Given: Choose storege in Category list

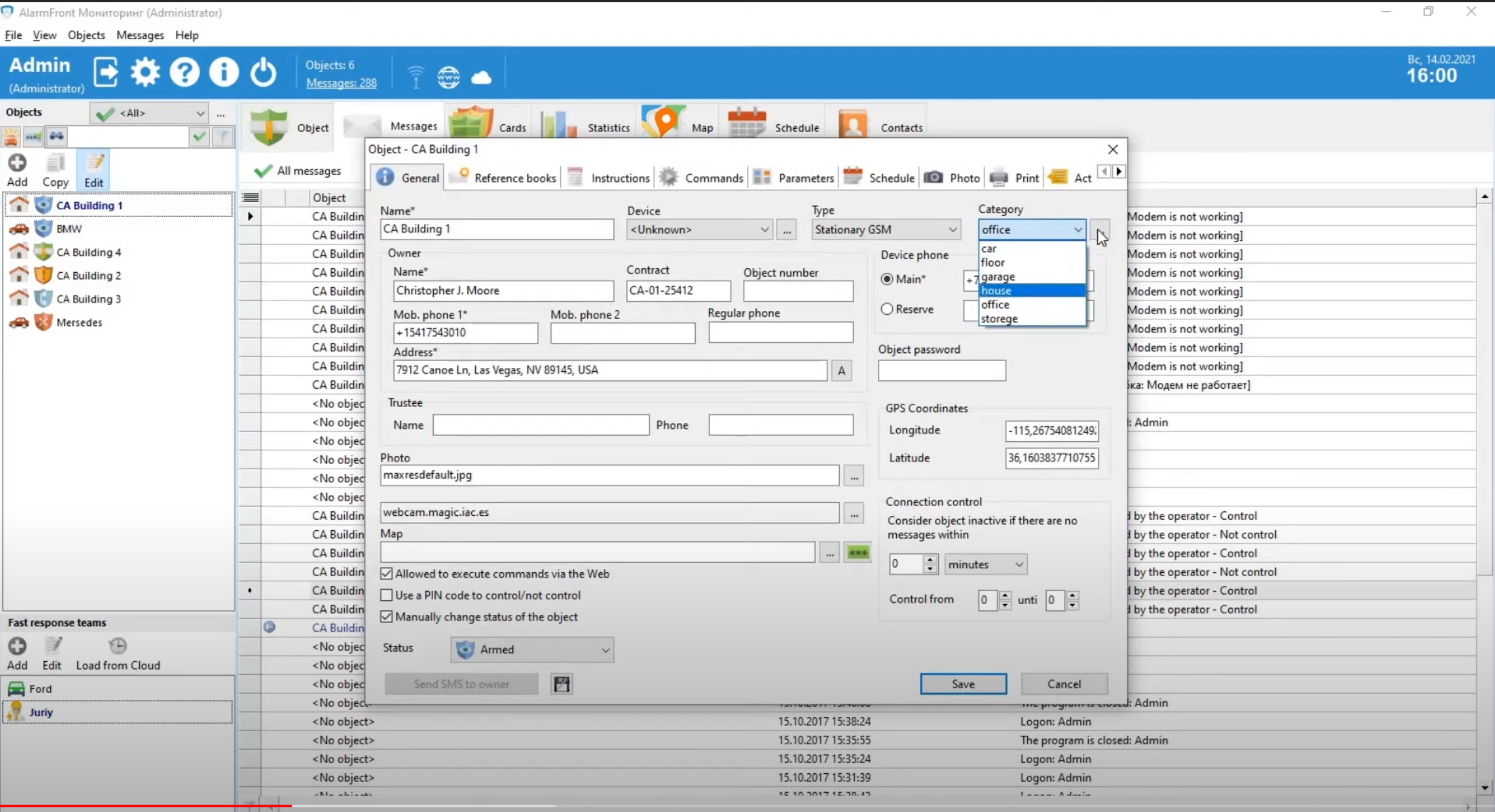Looking at the screenshot, I should tap(1032, 318).
